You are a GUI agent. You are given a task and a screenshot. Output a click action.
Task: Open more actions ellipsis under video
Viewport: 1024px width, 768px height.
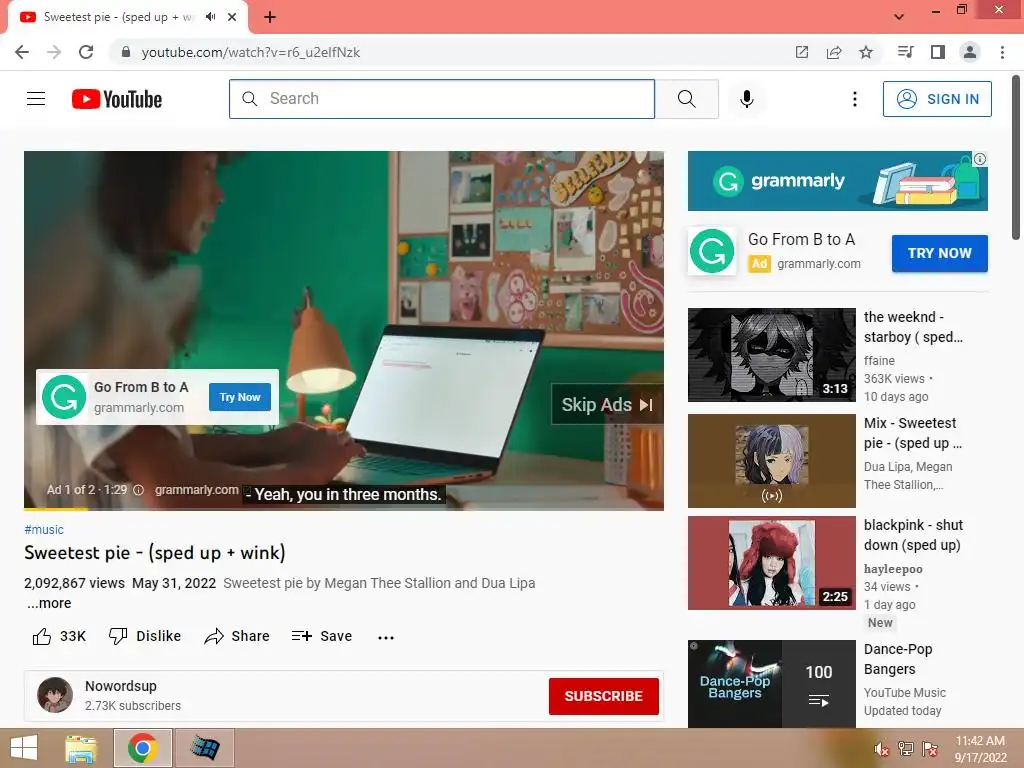[x=386, y=637]
